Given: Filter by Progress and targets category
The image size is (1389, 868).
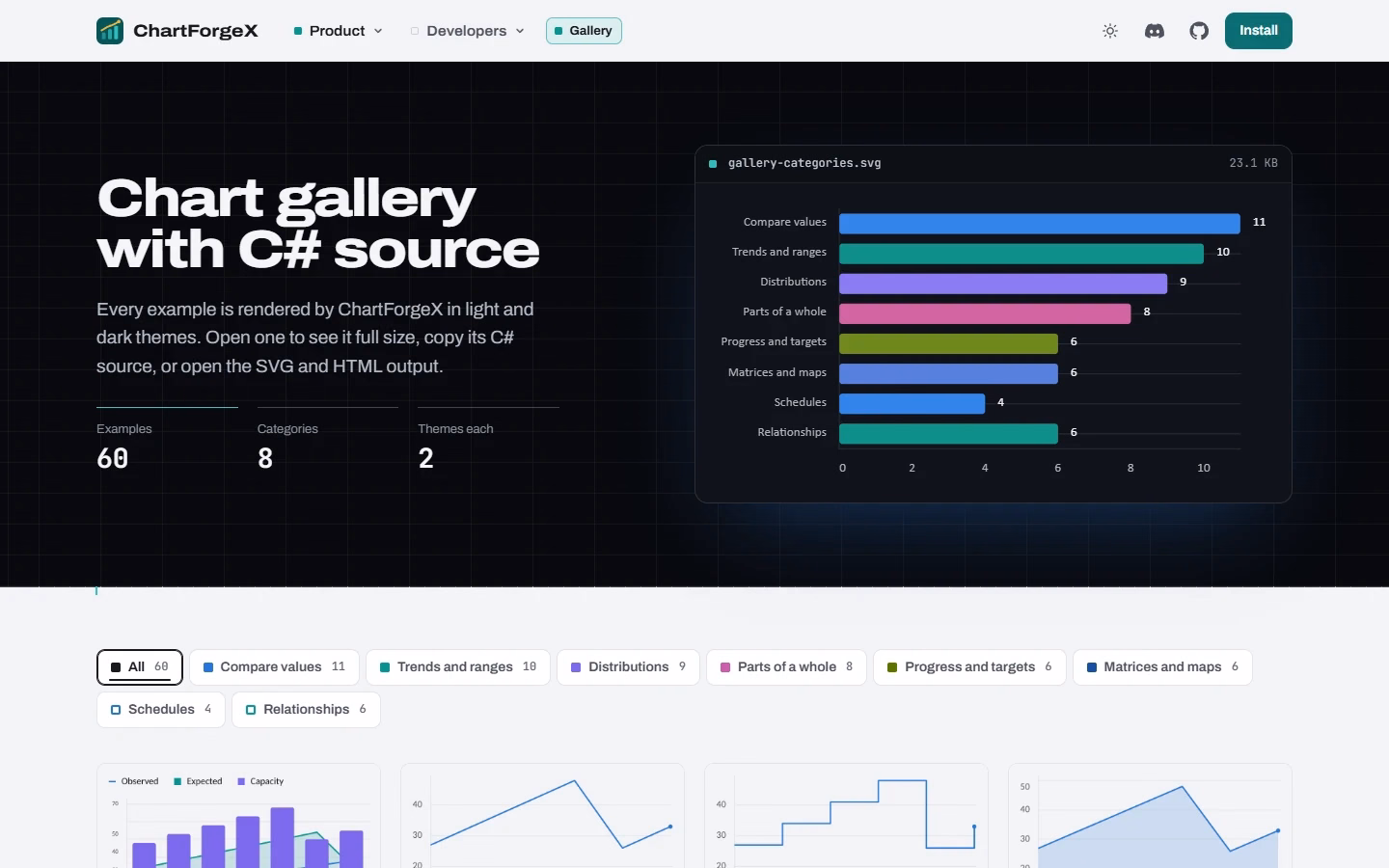Looking at the screenshot, I should coord(969,667).
